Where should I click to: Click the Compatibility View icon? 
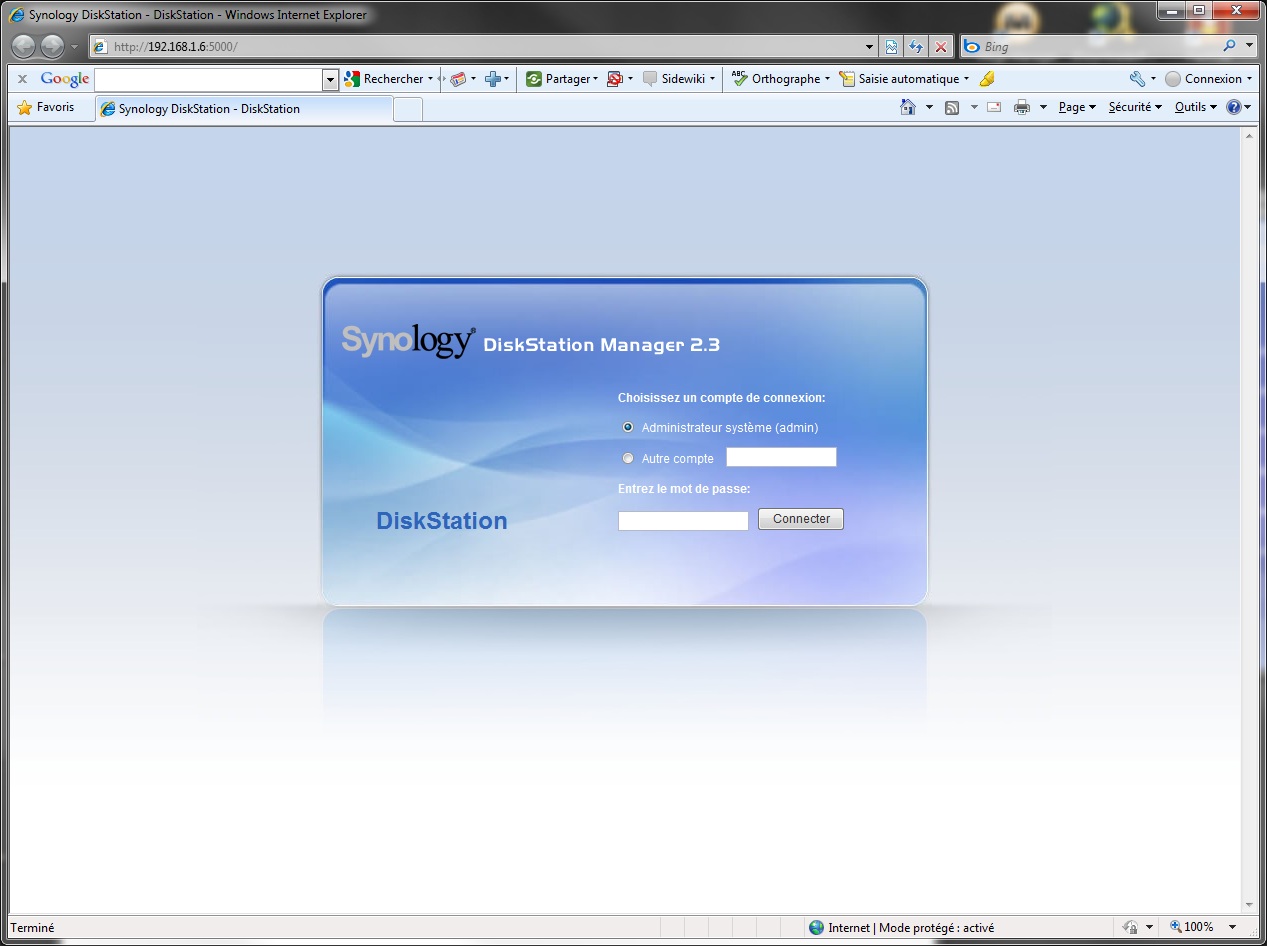tap(891, 47)
